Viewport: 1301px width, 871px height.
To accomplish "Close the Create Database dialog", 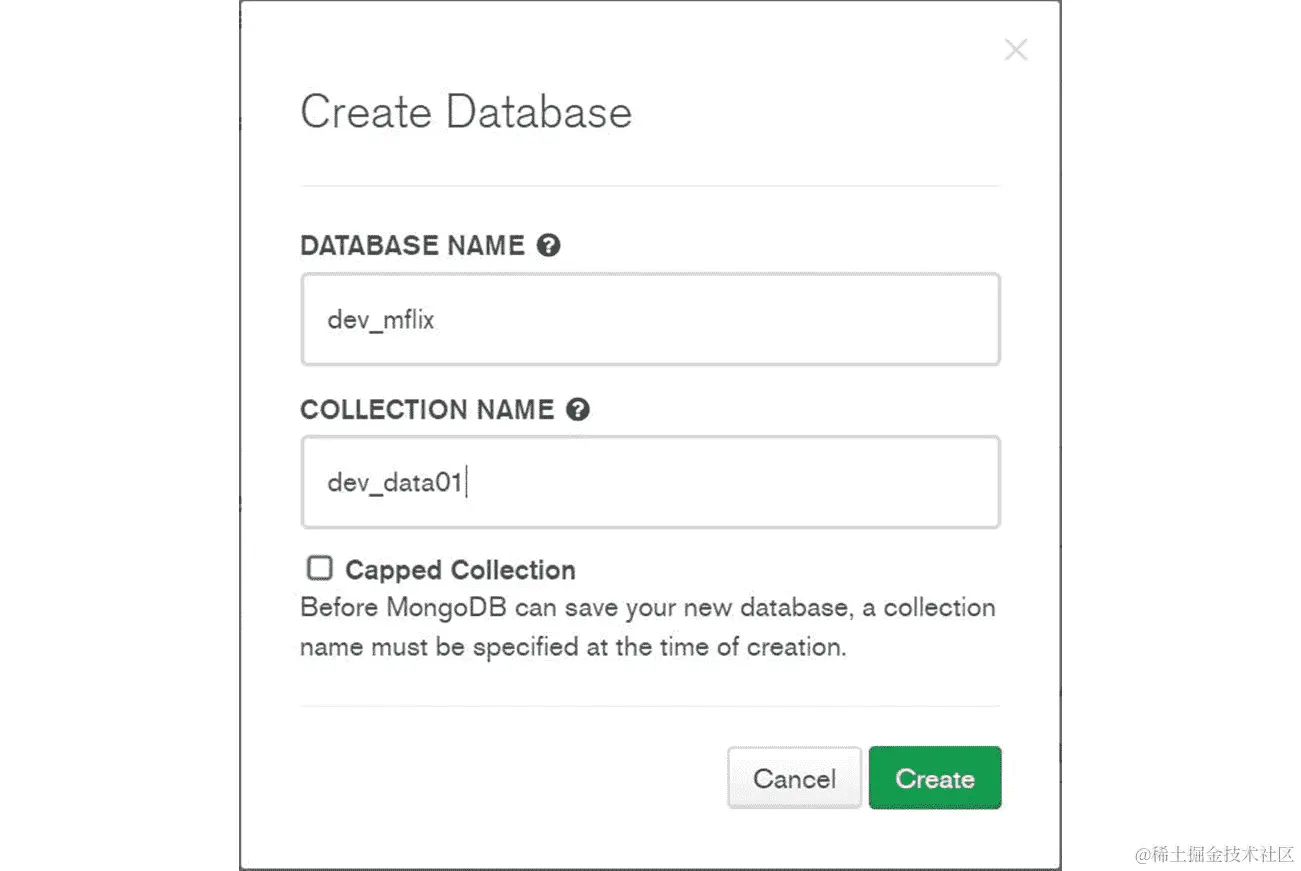I will tap(1016, 49).
